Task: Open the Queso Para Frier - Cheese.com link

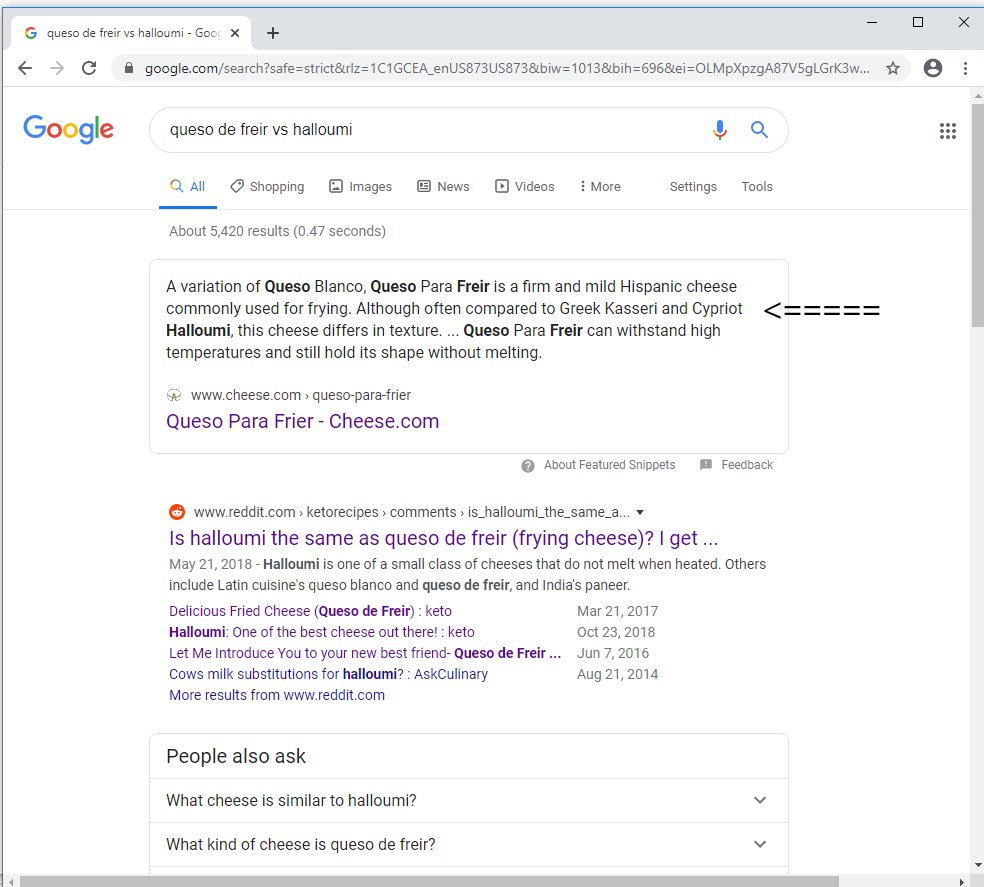Action: [x=302, y=421]
